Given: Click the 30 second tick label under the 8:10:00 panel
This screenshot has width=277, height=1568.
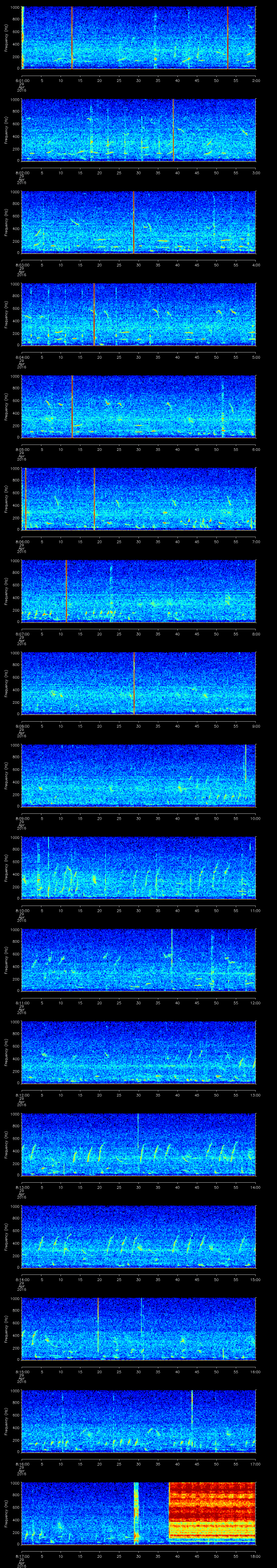Looking at the screenshot, I should click(138, 910).
